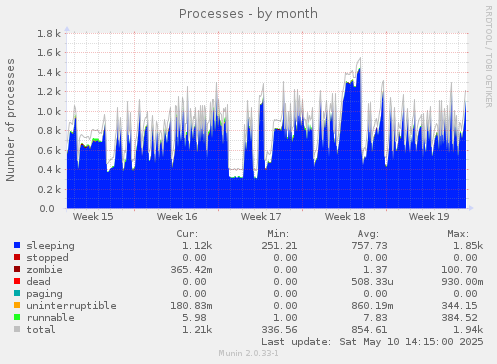This screenshot has width=497, height=364.
Task: Click the teal paging legend swatch
Action: pyautogui.click(x=17, y=293)
